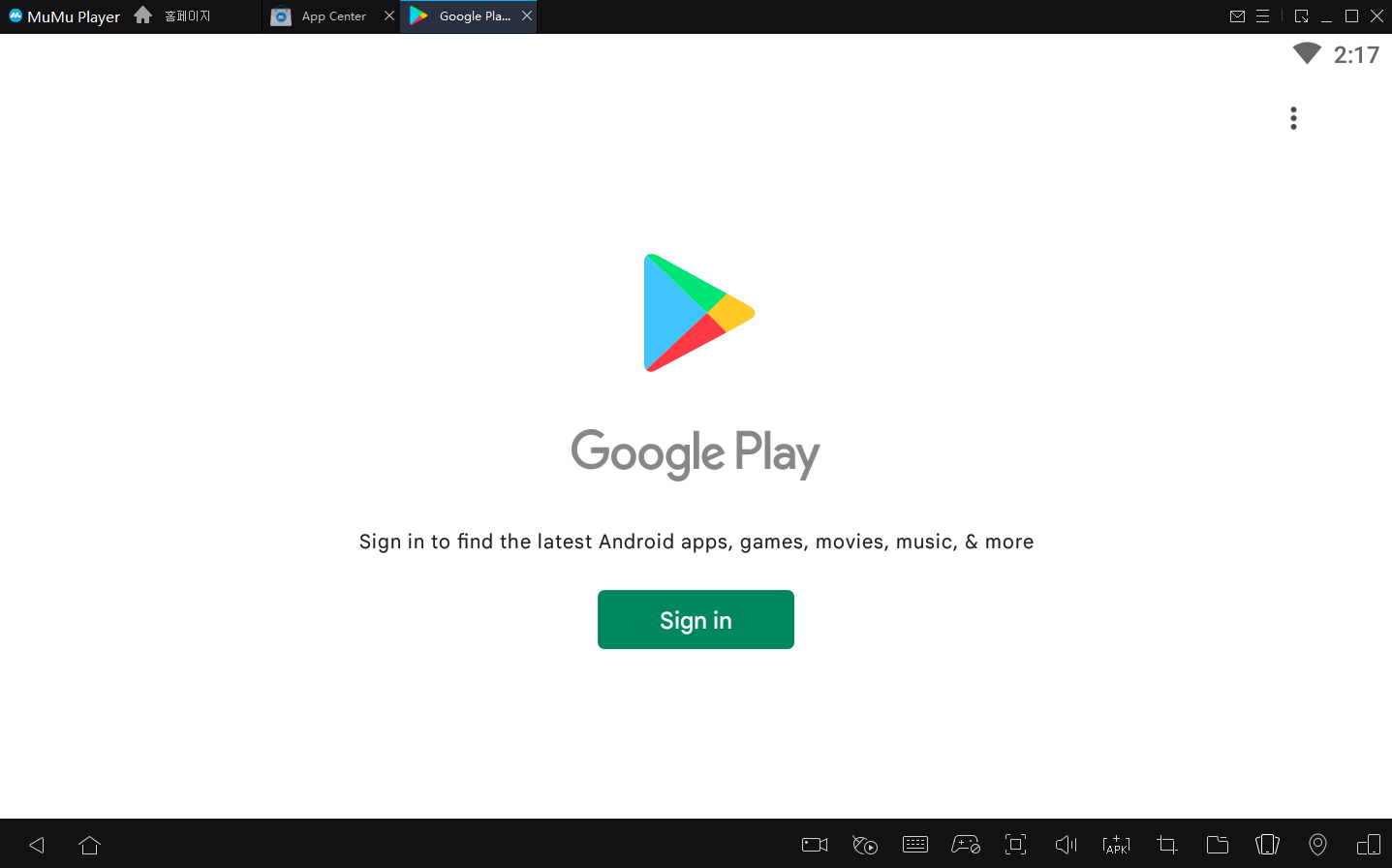Click the APK install icon
The height and width of the screenshot is (868, 1392).
coord(1116,845)
